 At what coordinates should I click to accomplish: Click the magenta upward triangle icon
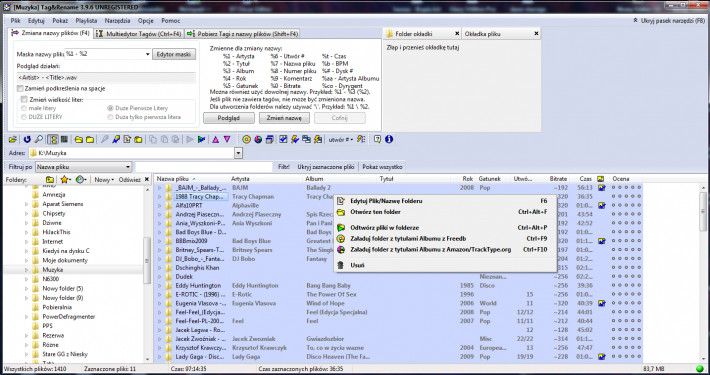tap(216, 139)
